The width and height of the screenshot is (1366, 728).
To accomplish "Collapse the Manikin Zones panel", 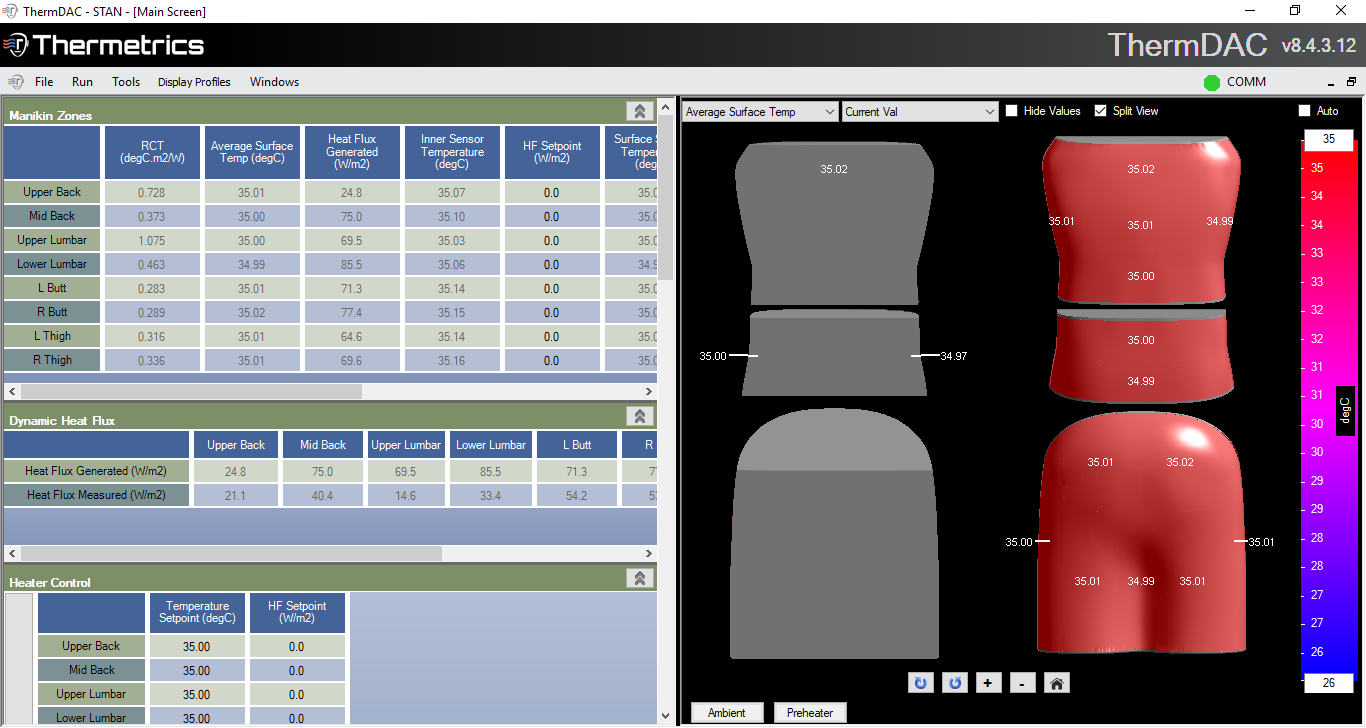I will pos(640,111).
